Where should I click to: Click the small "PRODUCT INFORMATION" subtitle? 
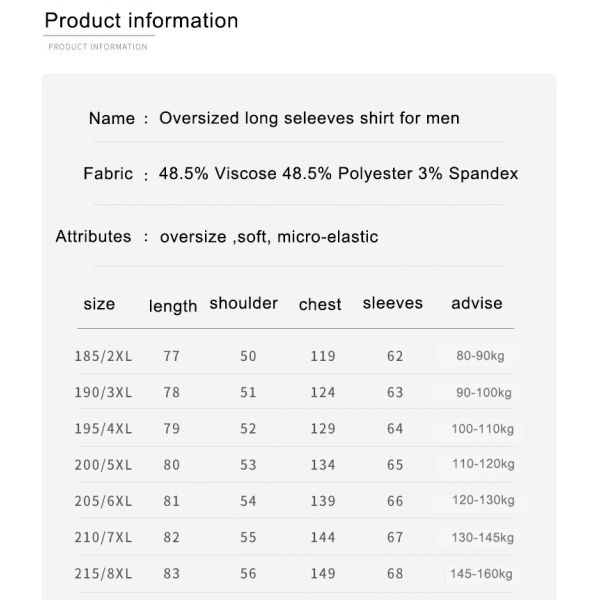(x=98, y=47)
